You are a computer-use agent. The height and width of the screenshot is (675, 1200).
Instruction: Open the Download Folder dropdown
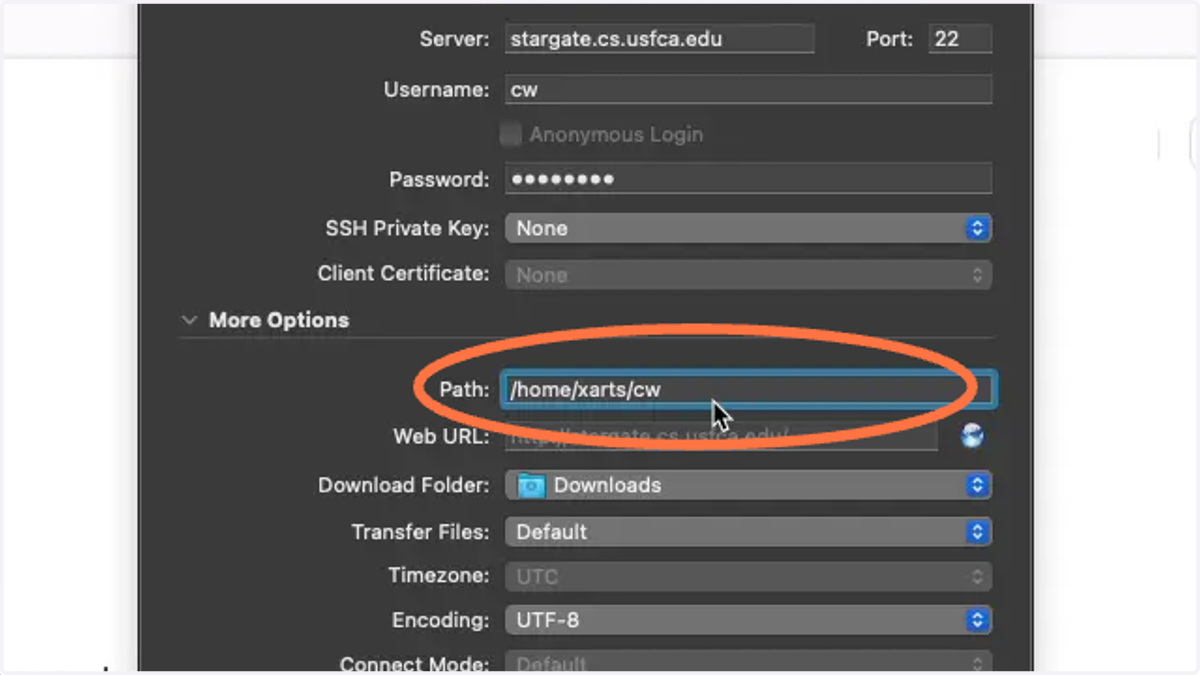(748, 485)
